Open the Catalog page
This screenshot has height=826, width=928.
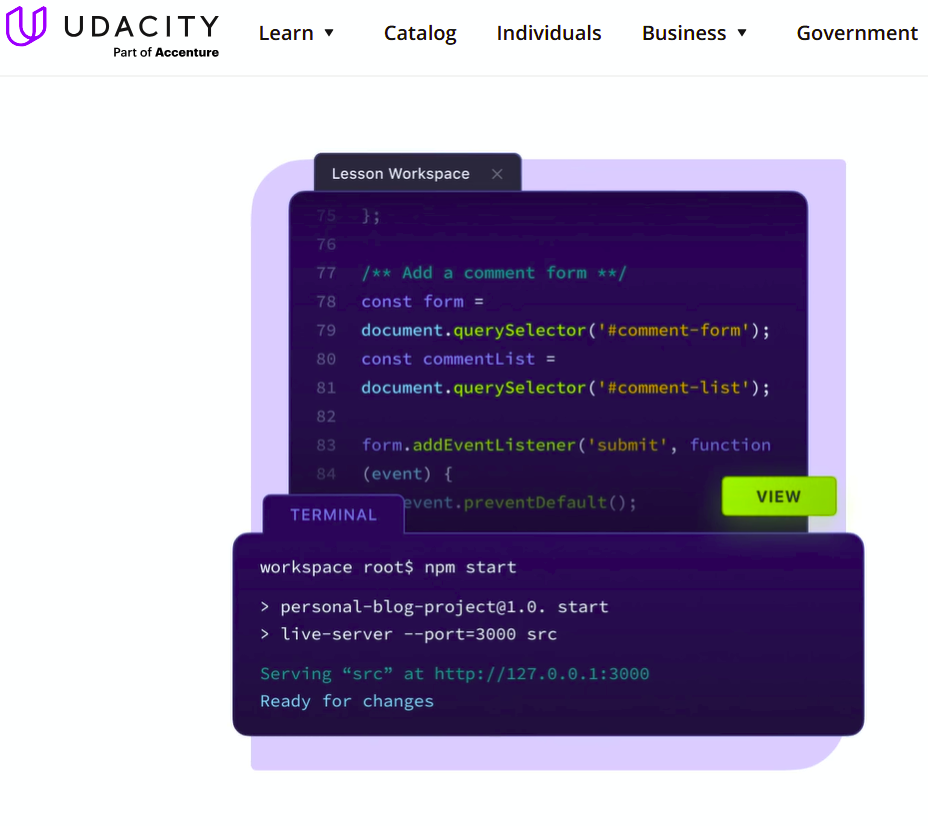pyautogui.click(x=420, y=33)
